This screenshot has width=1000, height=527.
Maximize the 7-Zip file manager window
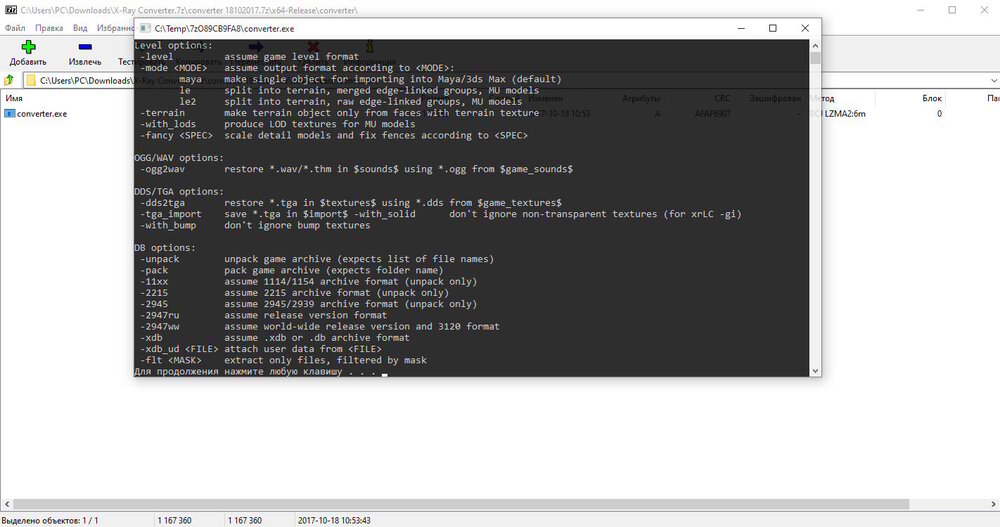point(952,10)
